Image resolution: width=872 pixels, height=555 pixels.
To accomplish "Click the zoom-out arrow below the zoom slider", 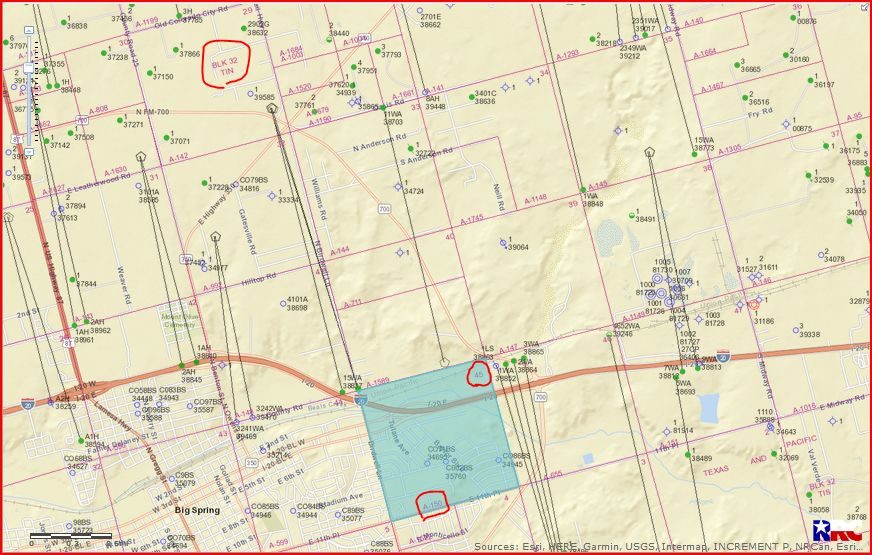I will coord(29,151).
